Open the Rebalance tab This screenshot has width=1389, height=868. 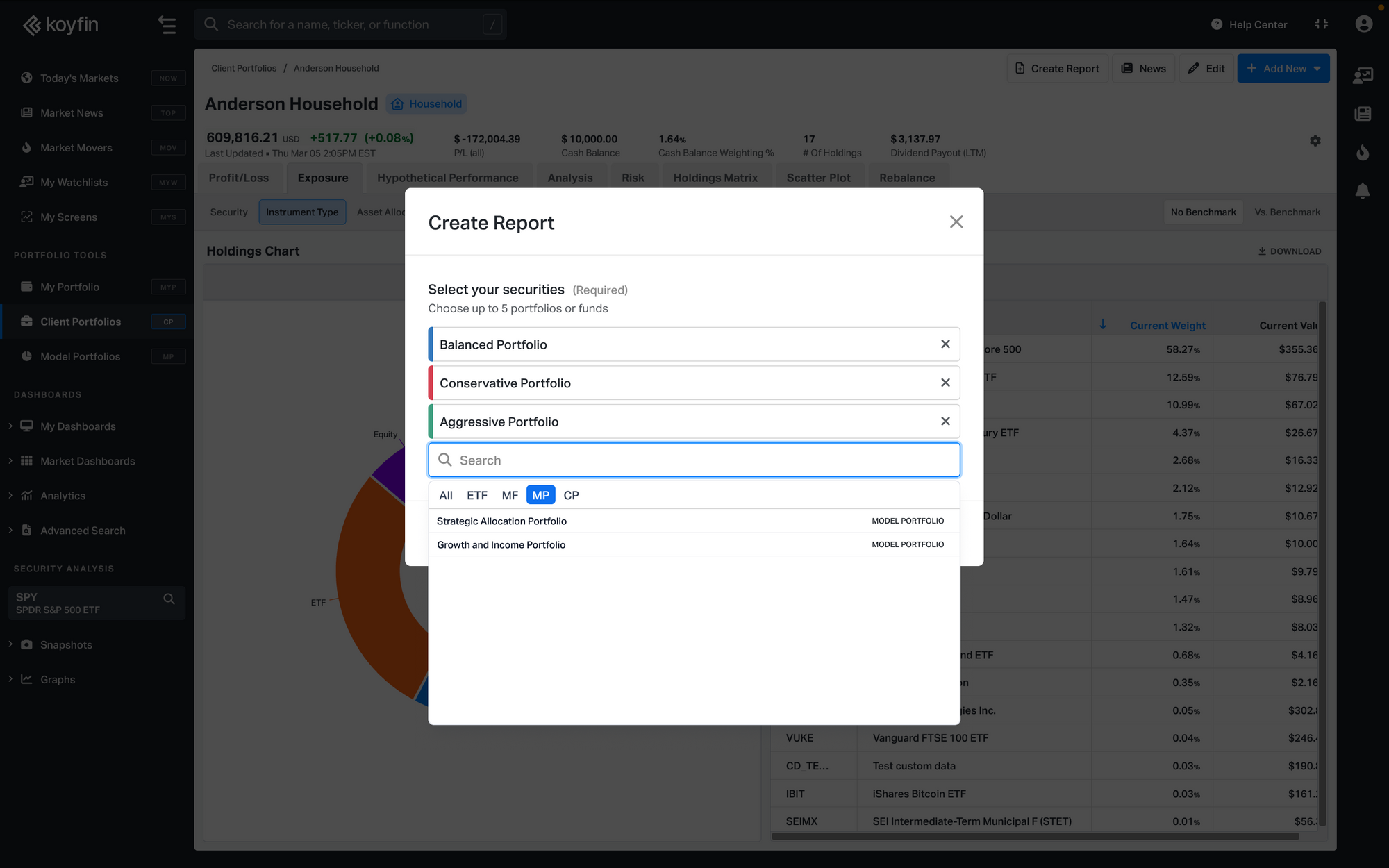point(906,178)
